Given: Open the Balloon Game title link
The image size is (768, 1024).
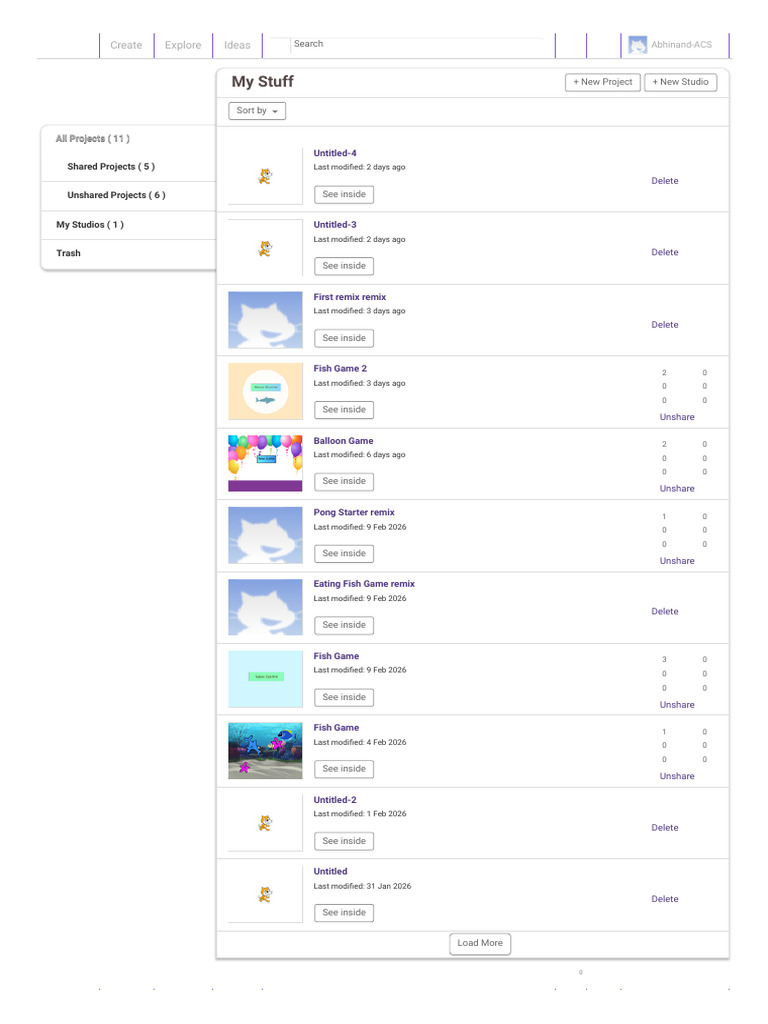Looking at the screenshot, I should click(344, 441).
